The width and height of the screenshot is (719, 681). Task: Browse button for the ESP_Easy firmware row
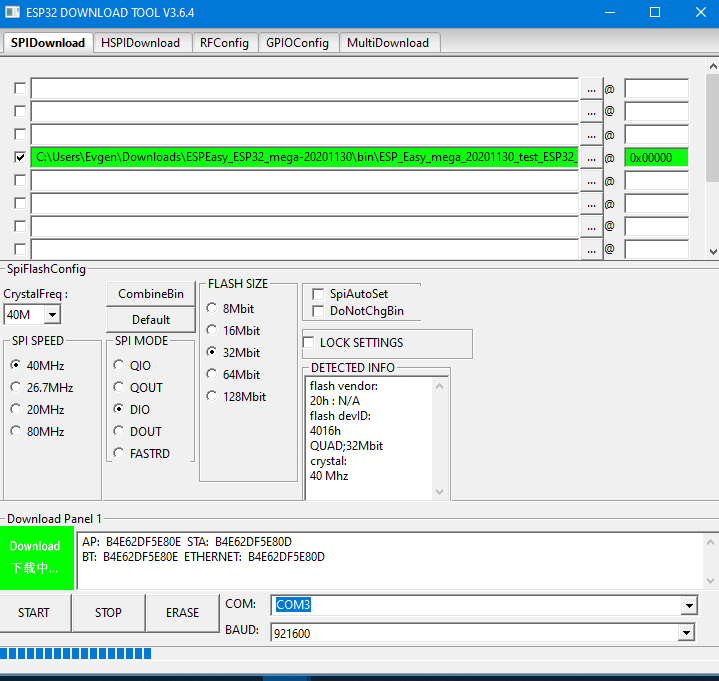[x=592, y=158]
